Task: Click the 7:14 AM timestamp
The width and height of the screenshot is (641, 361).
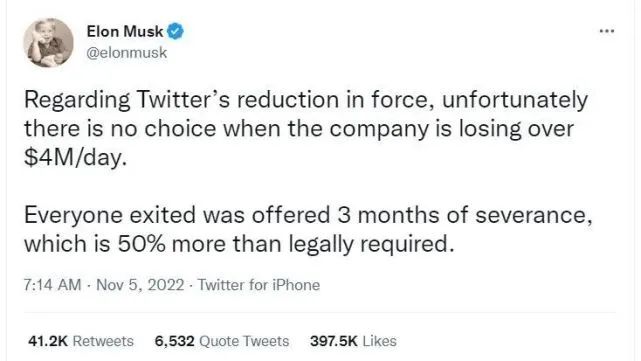Action: [52, 285]
